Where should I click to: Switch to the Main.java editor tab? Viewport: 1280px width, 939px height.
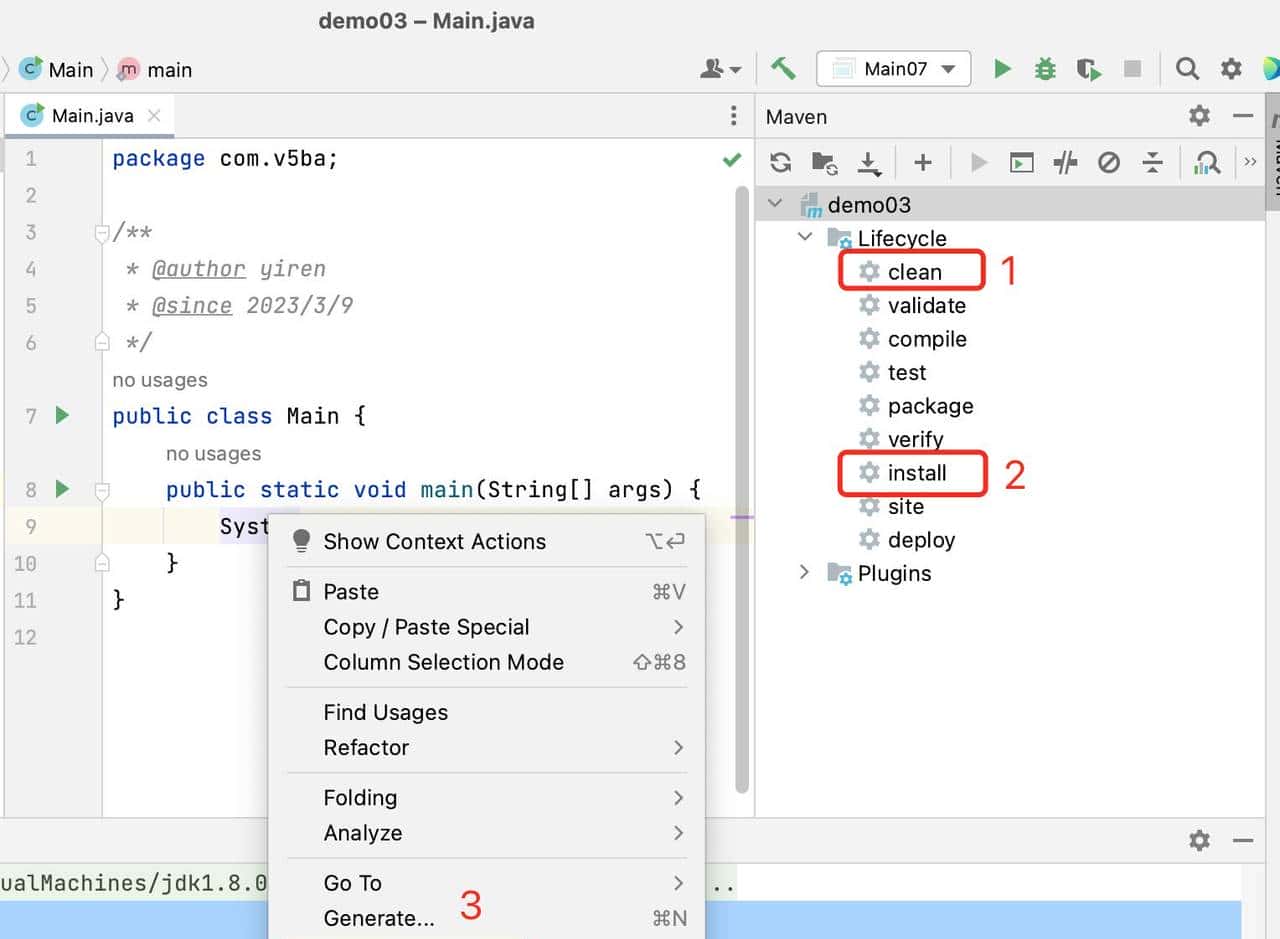click(x=91, y=116)
